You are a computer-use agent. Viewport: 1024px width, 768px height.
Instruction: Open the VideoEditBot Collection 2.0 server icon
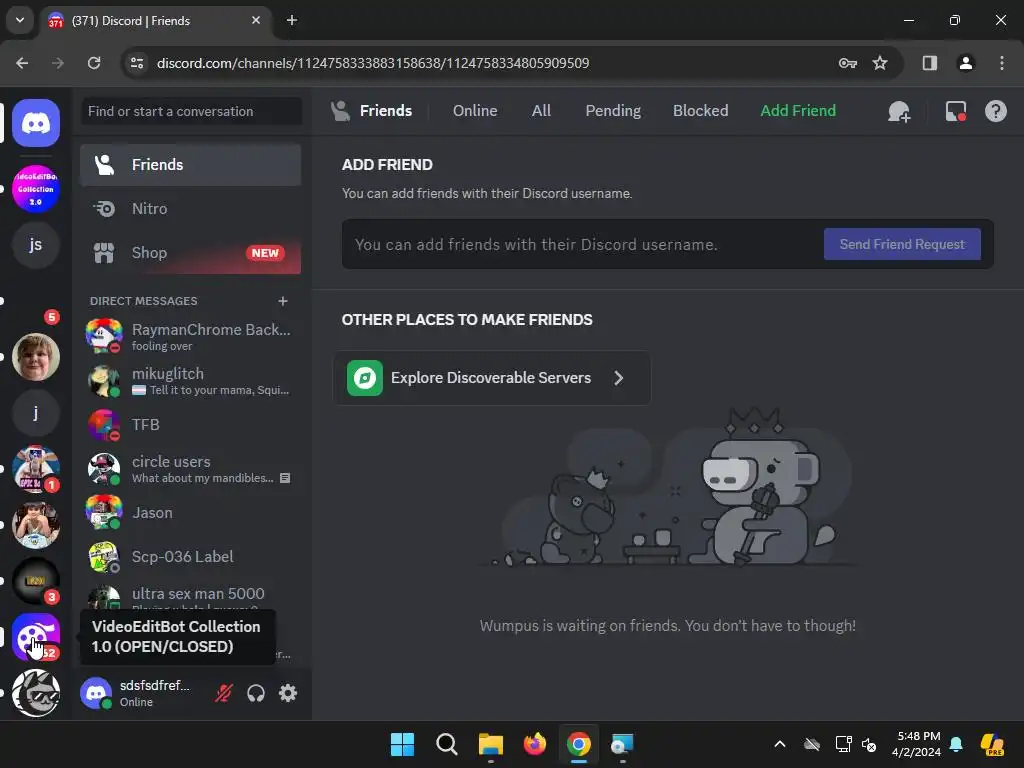tap(36, 189)
